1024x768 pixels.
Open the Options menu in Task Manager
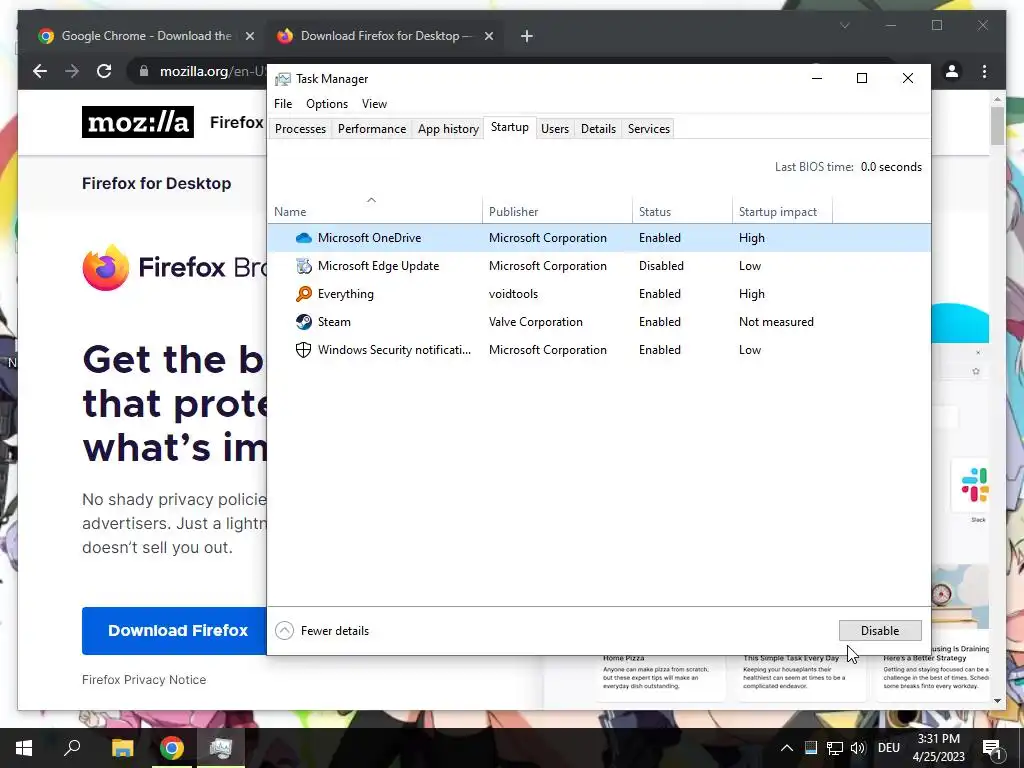[x=327, y=104]
